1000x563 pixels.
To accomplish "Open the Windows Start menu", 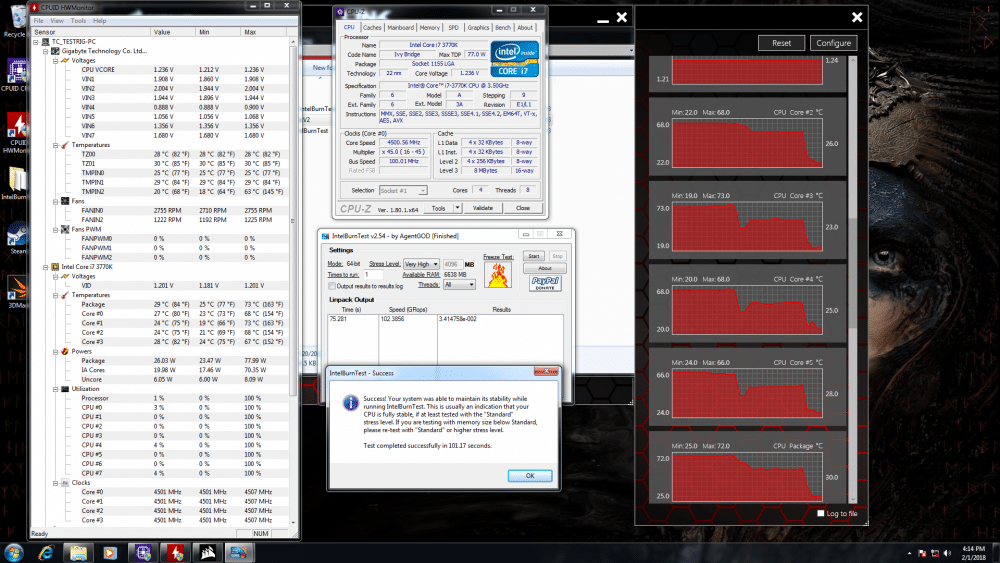I will click(14, 552).
